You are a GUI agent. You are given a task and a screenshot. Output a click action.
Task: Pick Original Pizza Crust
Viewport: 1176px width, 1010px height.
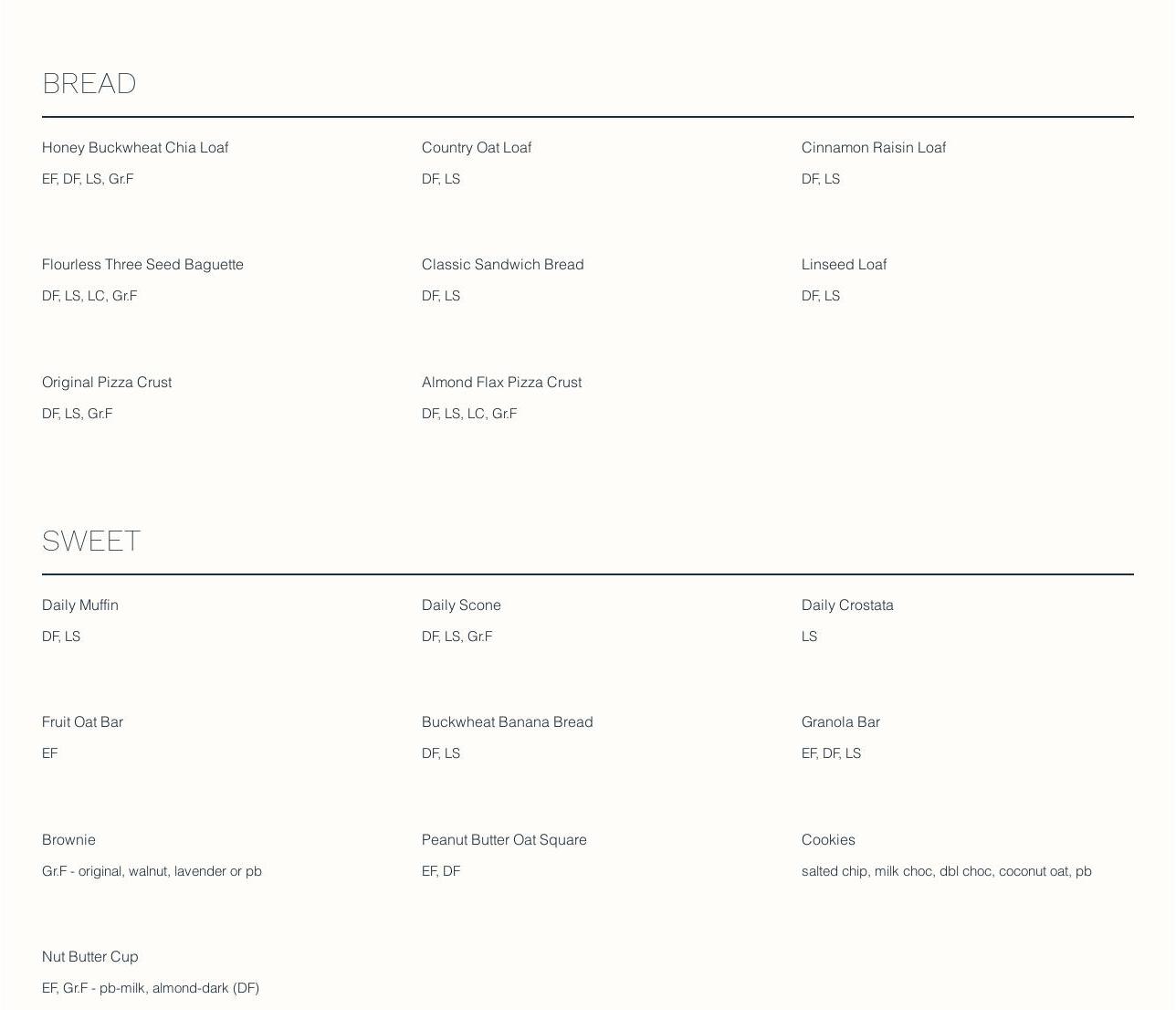[x=107, y=383]
